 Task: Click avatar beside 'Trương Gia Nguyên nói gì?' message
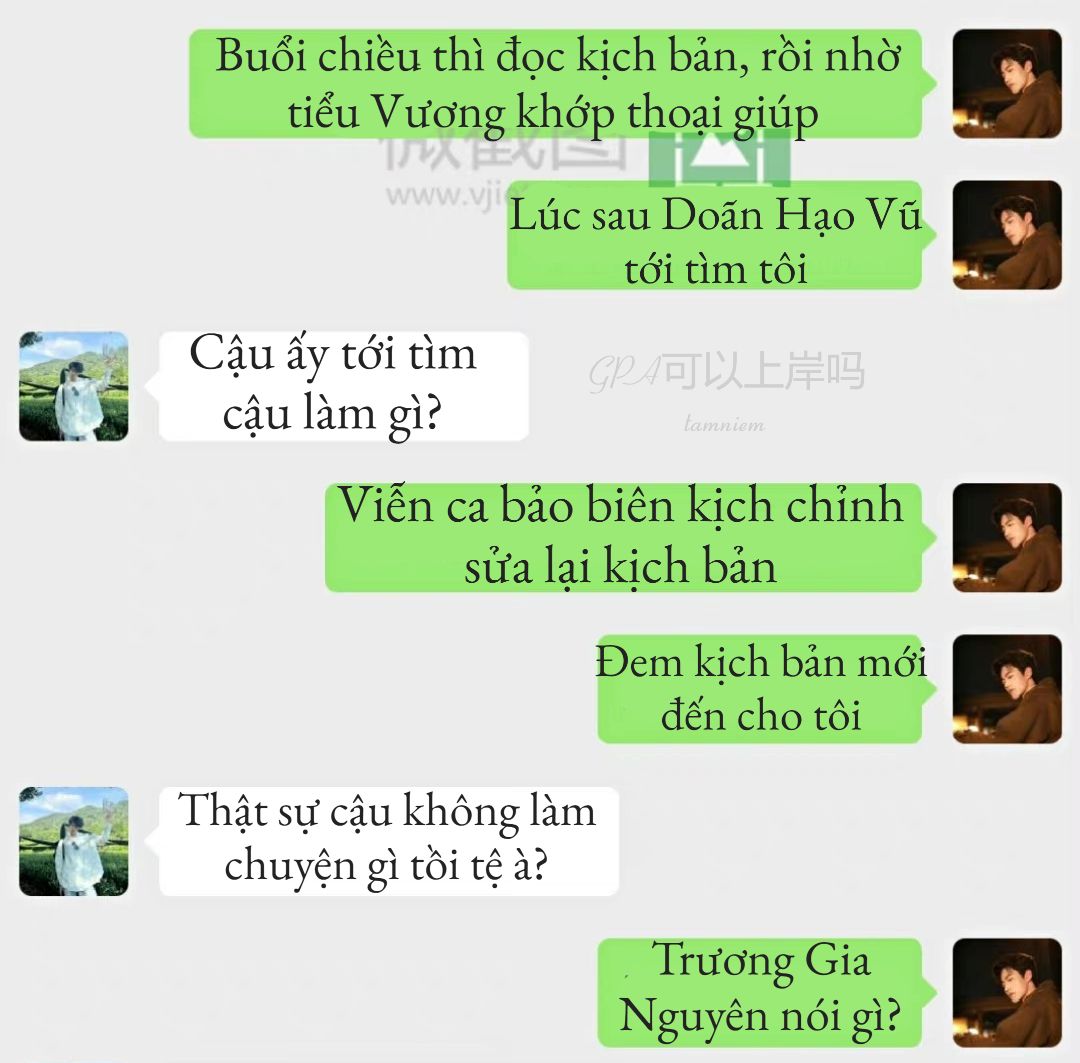[x=1007, y=993]
